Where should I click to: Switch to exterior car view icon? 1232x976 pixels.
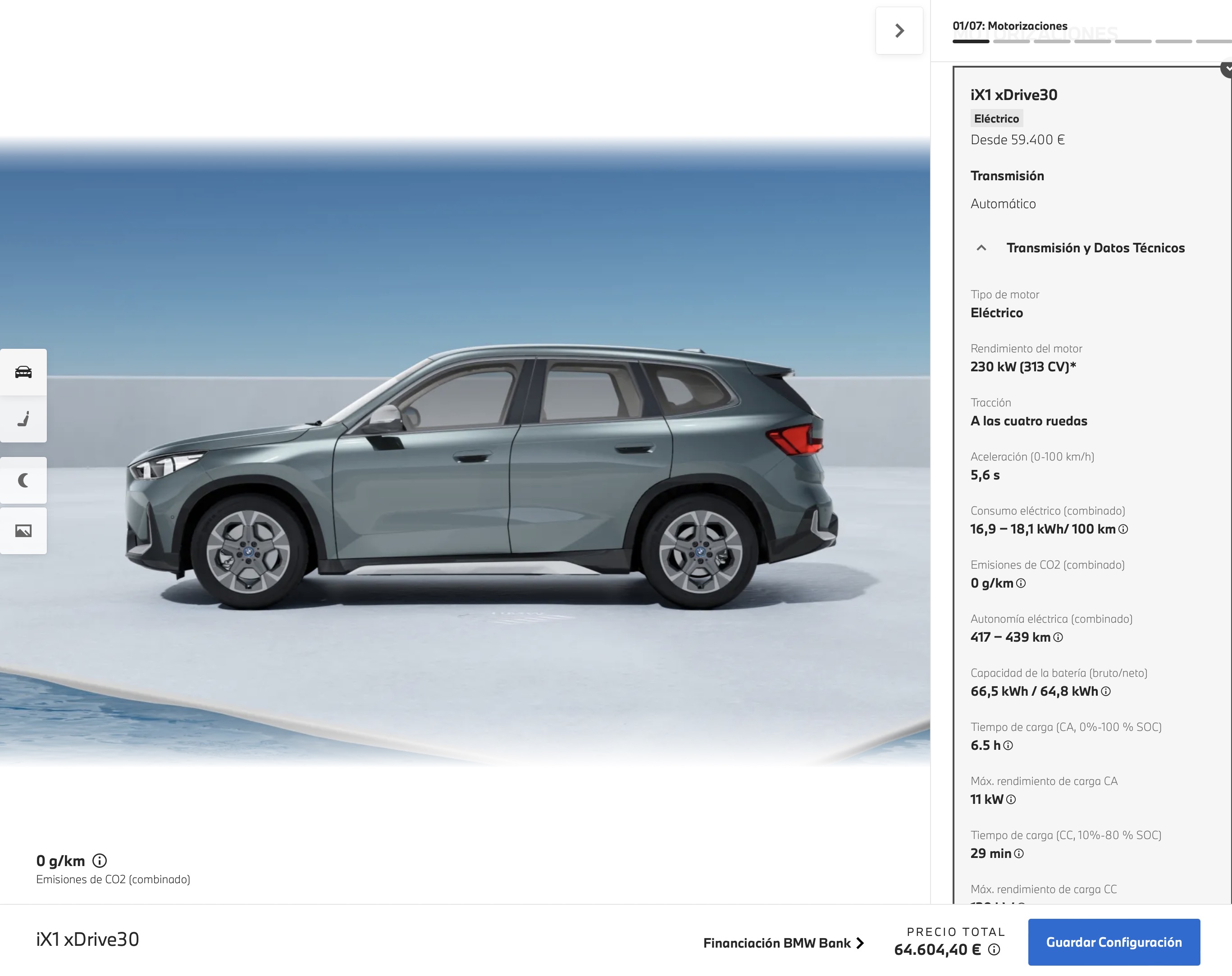(x=23, y=372)
